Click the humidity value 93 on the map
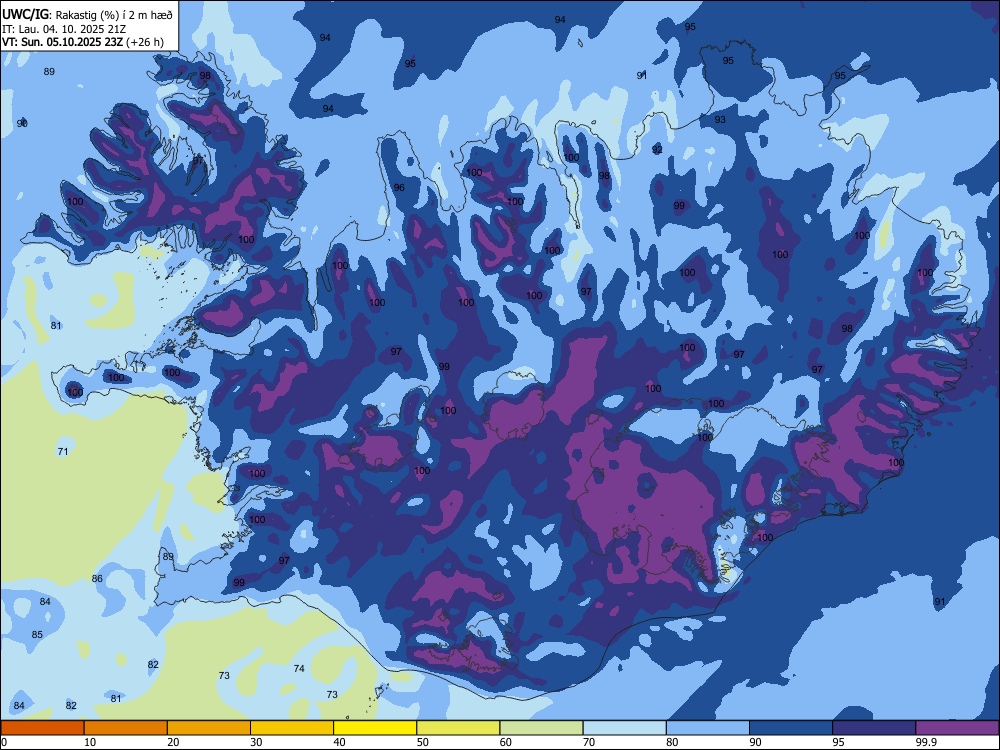This screenshot has width=1000, height=750. [720, 120]
